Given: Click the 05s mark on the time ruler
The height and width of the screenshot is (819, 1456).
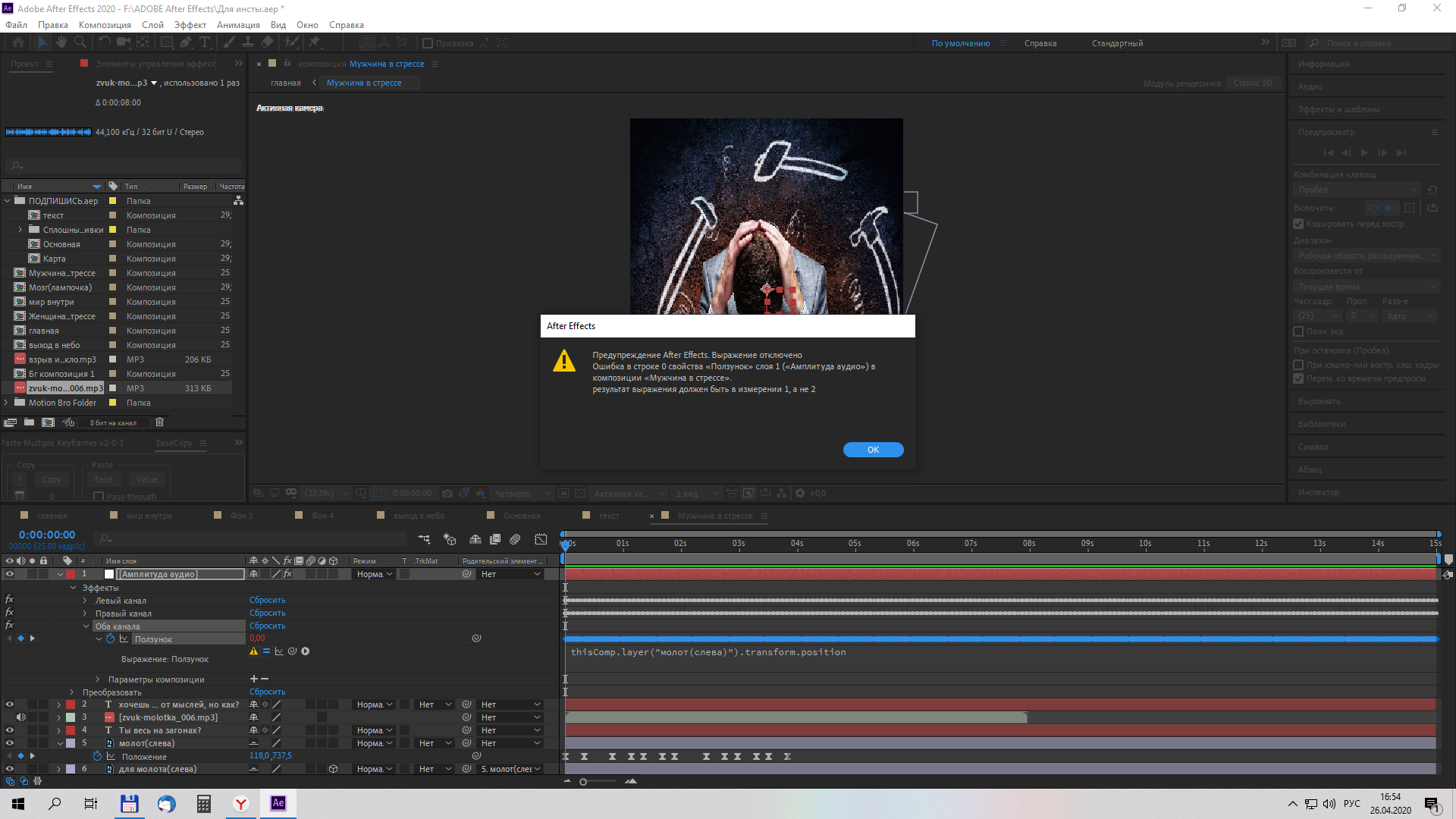Looking at the screenshot, I should pyautogui.click(x=855, y=543).
